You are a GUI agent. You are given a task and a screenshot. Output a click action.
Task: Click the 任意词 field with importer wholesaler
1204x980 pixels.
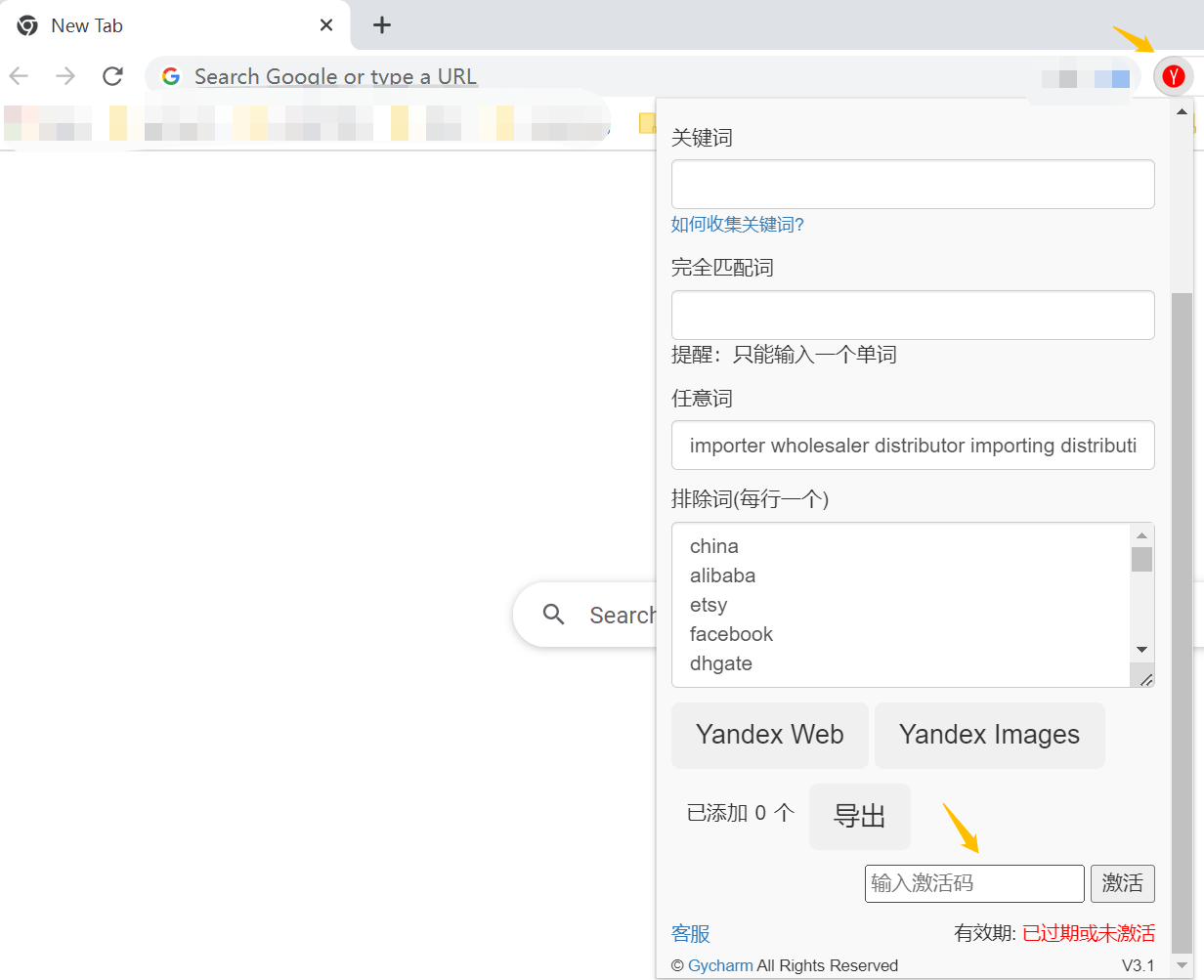pyautogui.click(x=913, y=446)
